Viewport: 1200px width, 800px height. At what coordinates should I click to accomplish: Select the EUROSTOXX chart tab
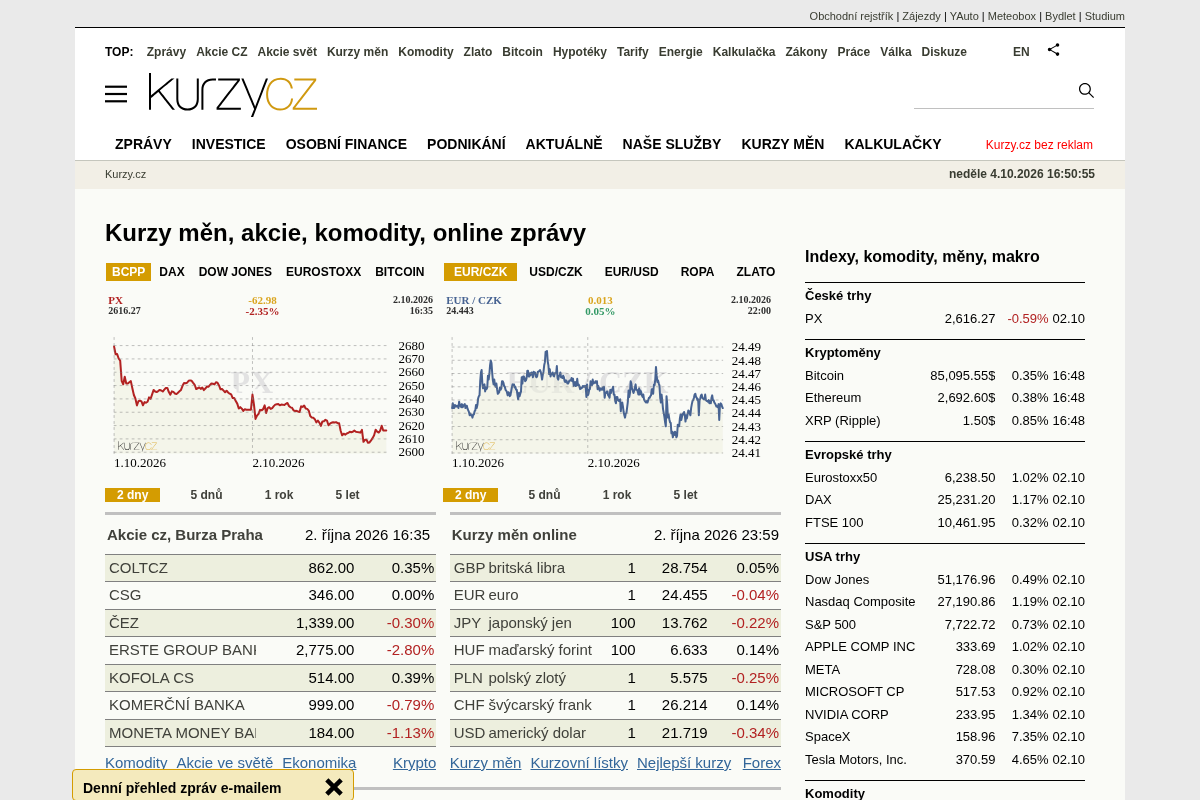point(323,272)
